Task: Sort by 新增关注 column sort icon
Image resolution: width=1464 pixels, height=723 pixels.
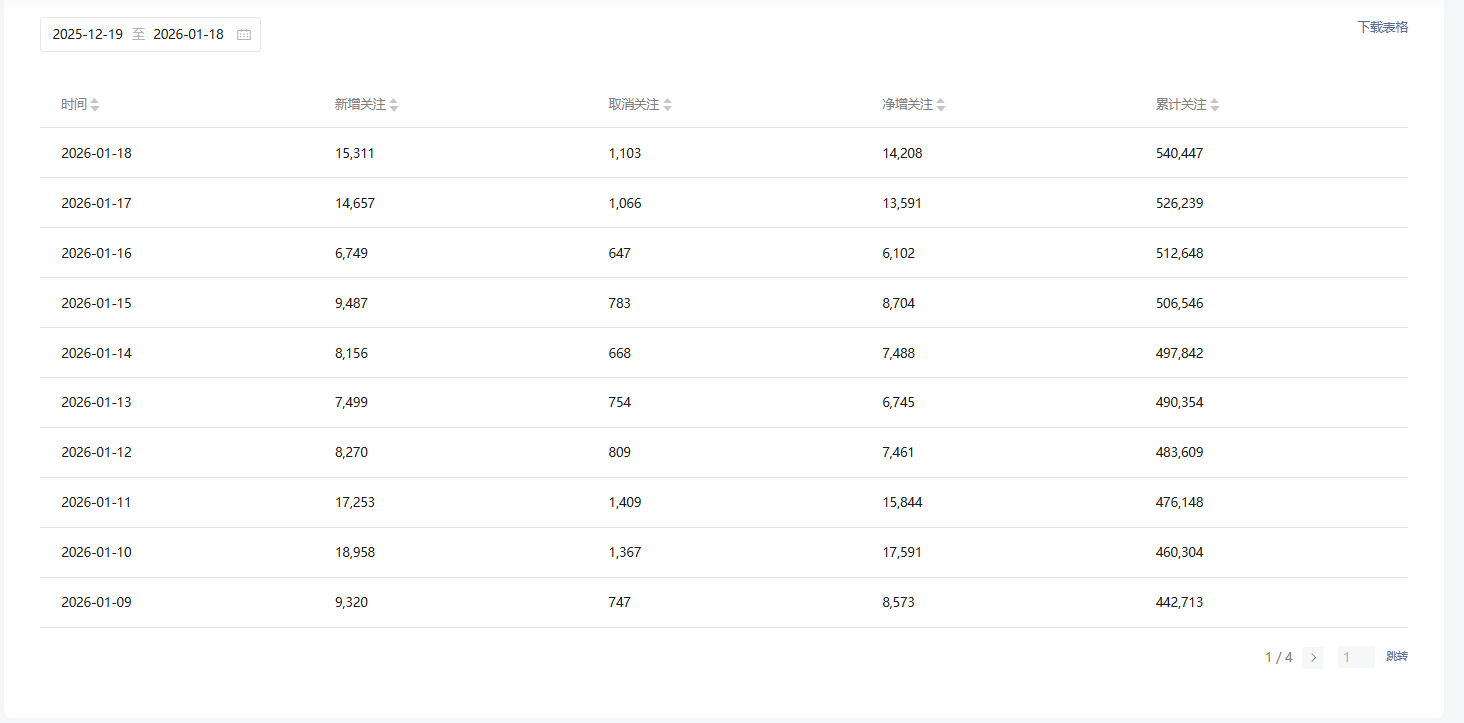Action: coord(394,105)
